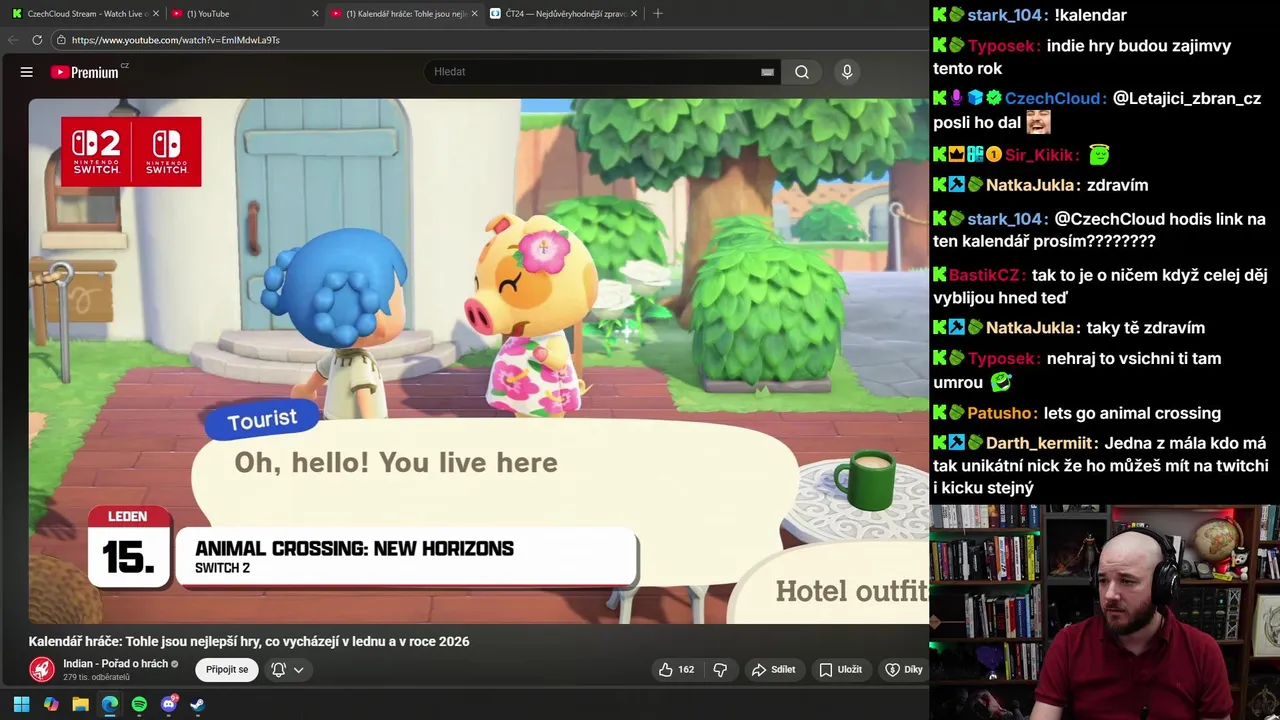Screen dimensions: 1280x720
Task: Open the Indian channel avatar
Action: [x=42, y=669]
